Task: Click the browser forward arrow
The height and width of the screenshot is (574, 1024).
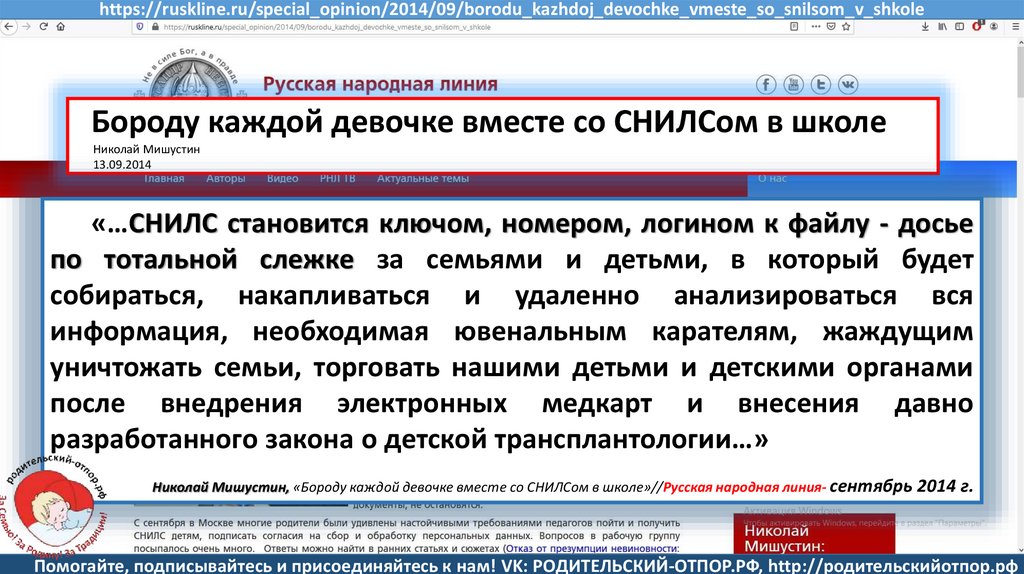Action: coord(26,27)
